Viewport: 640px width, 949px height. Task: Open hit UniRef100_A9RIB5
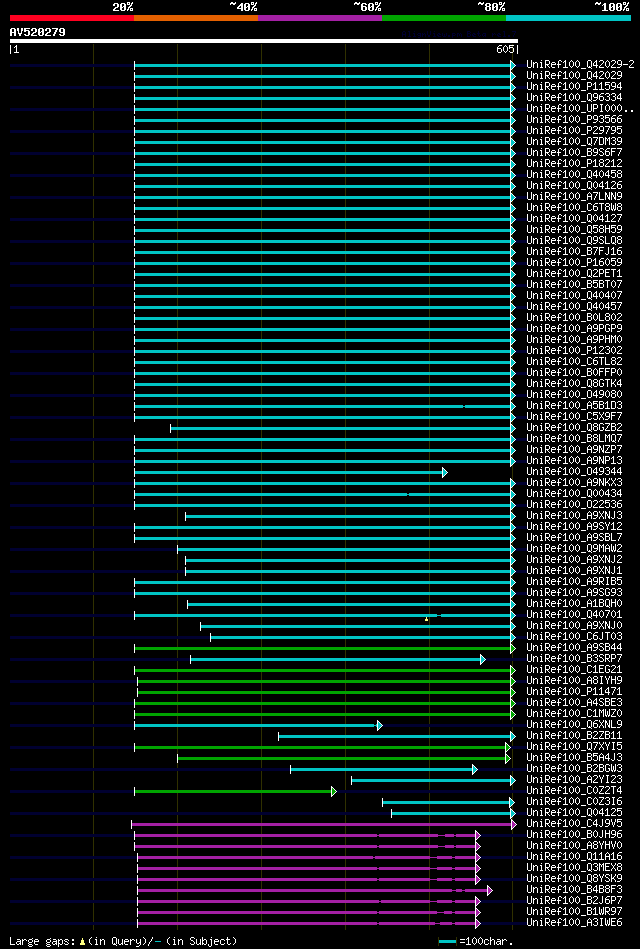tap(574, 582)
